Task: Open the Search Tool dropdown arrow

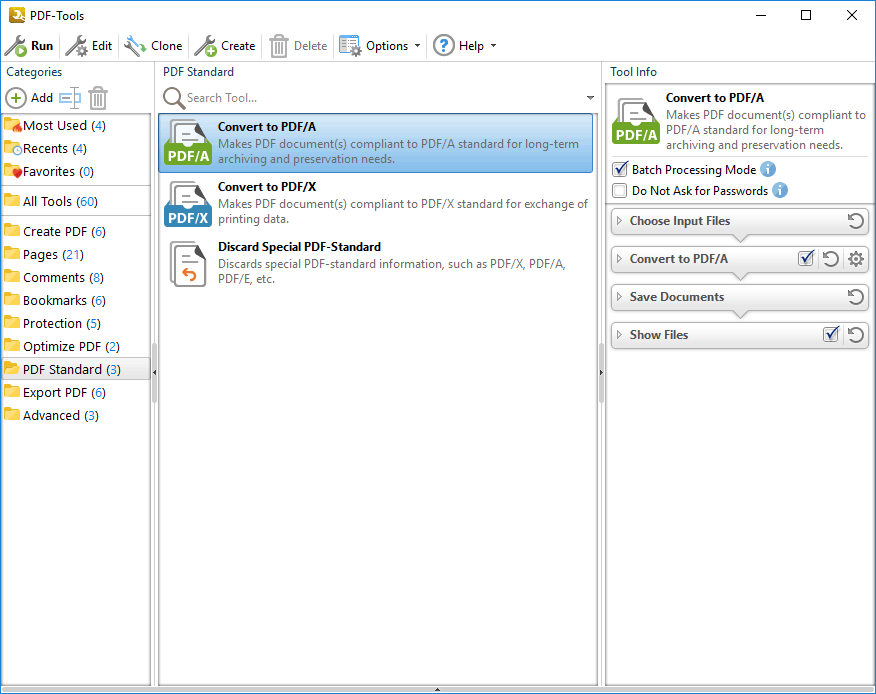Action: (x=591, y=98)
